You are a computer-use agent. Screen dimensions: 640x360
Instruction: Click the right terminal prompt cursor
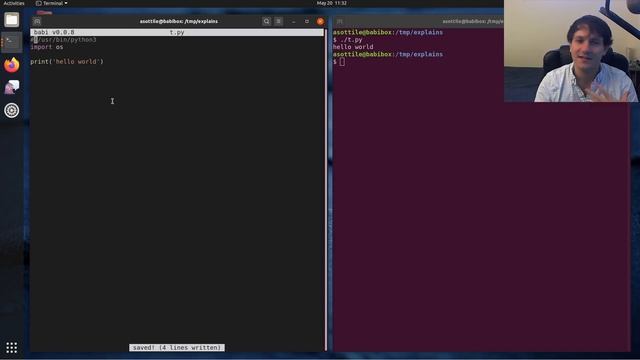342,62
